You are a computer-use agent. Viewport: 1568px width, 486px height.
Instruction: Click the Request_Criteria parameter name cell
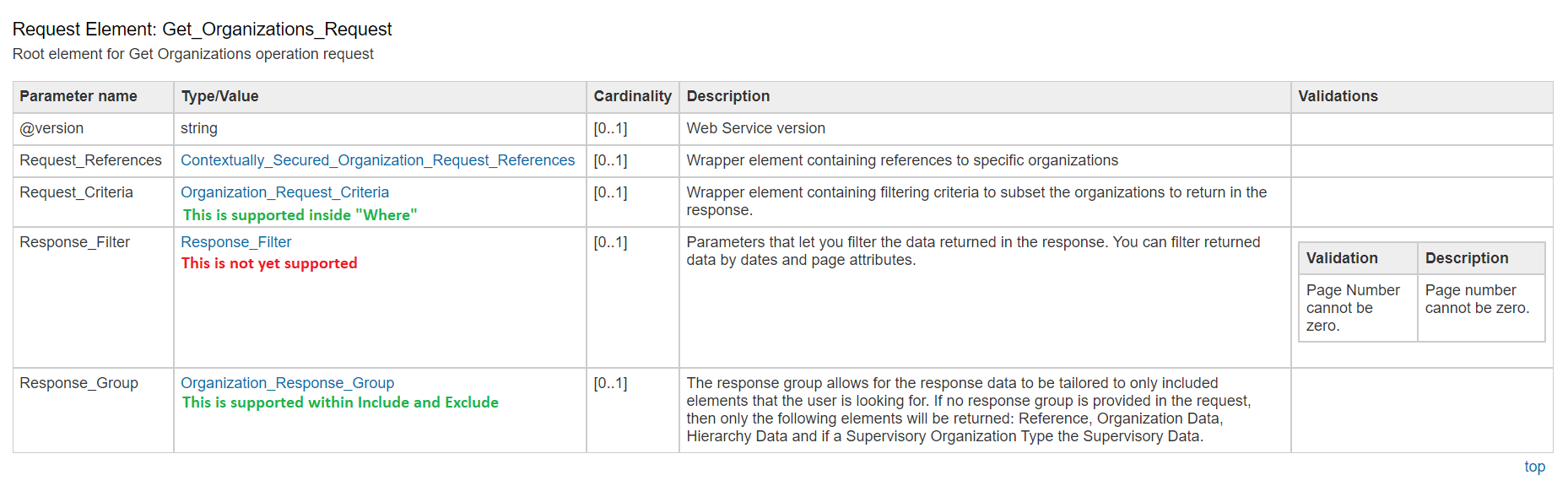(76, 192)
